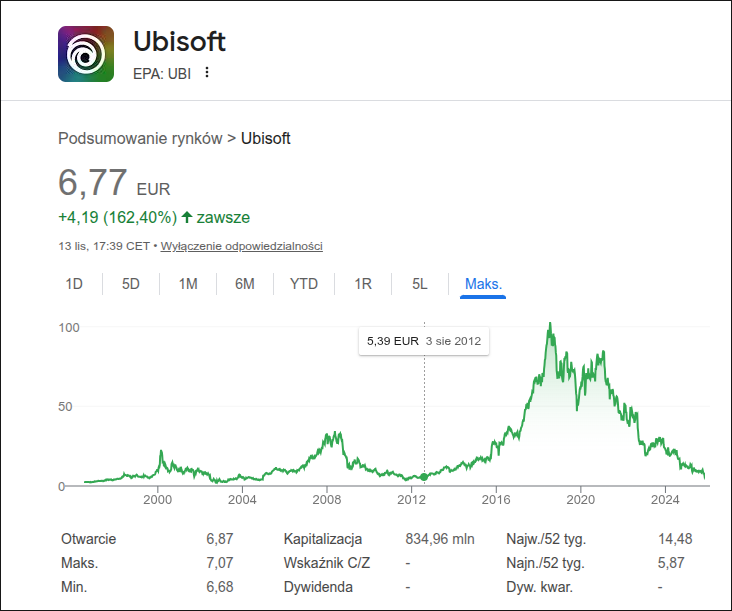Switch to the 5D chart range

click(x=131, y=284)
